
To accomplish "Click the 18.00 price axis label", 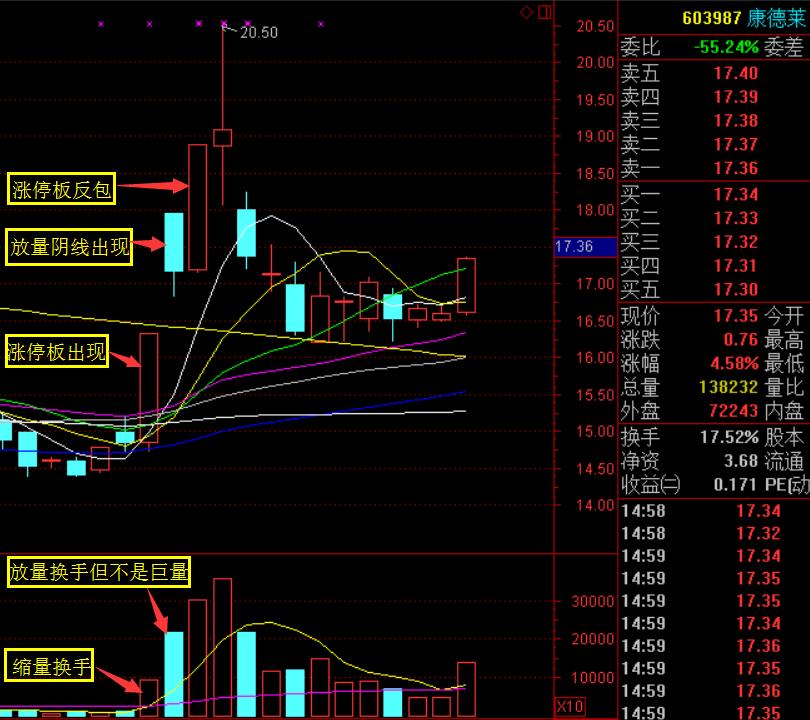I will click(595, 210).
